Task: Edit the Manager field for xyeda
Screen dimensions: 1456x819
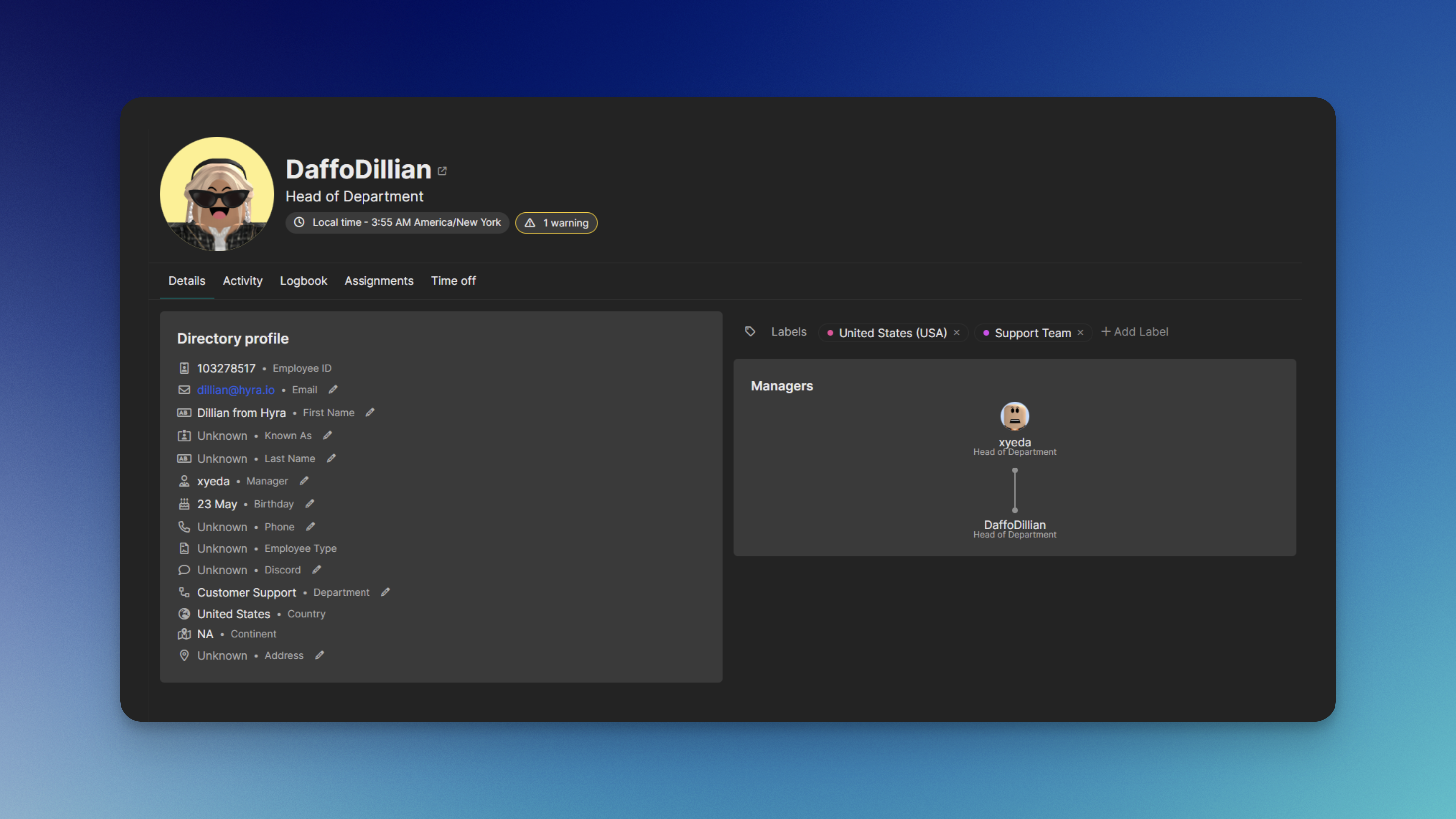Action: pyautogui.click(x=304, y=480)
